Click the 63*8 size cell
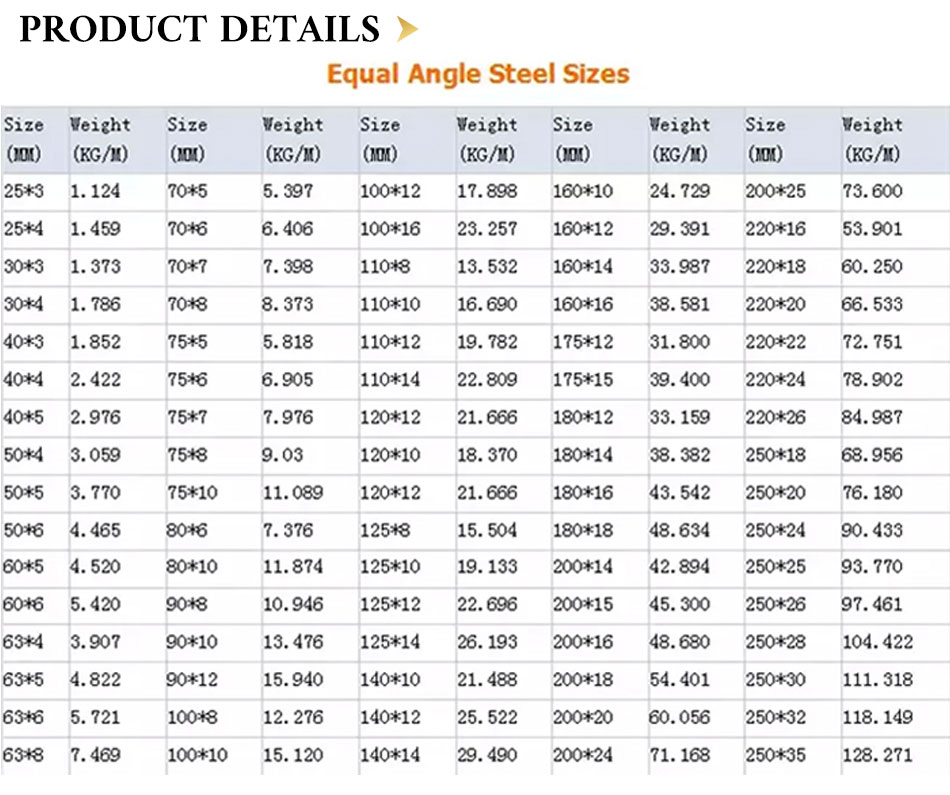Image resolution: width=950 pixels, height=795 pixels. click(x=25, y=755)
